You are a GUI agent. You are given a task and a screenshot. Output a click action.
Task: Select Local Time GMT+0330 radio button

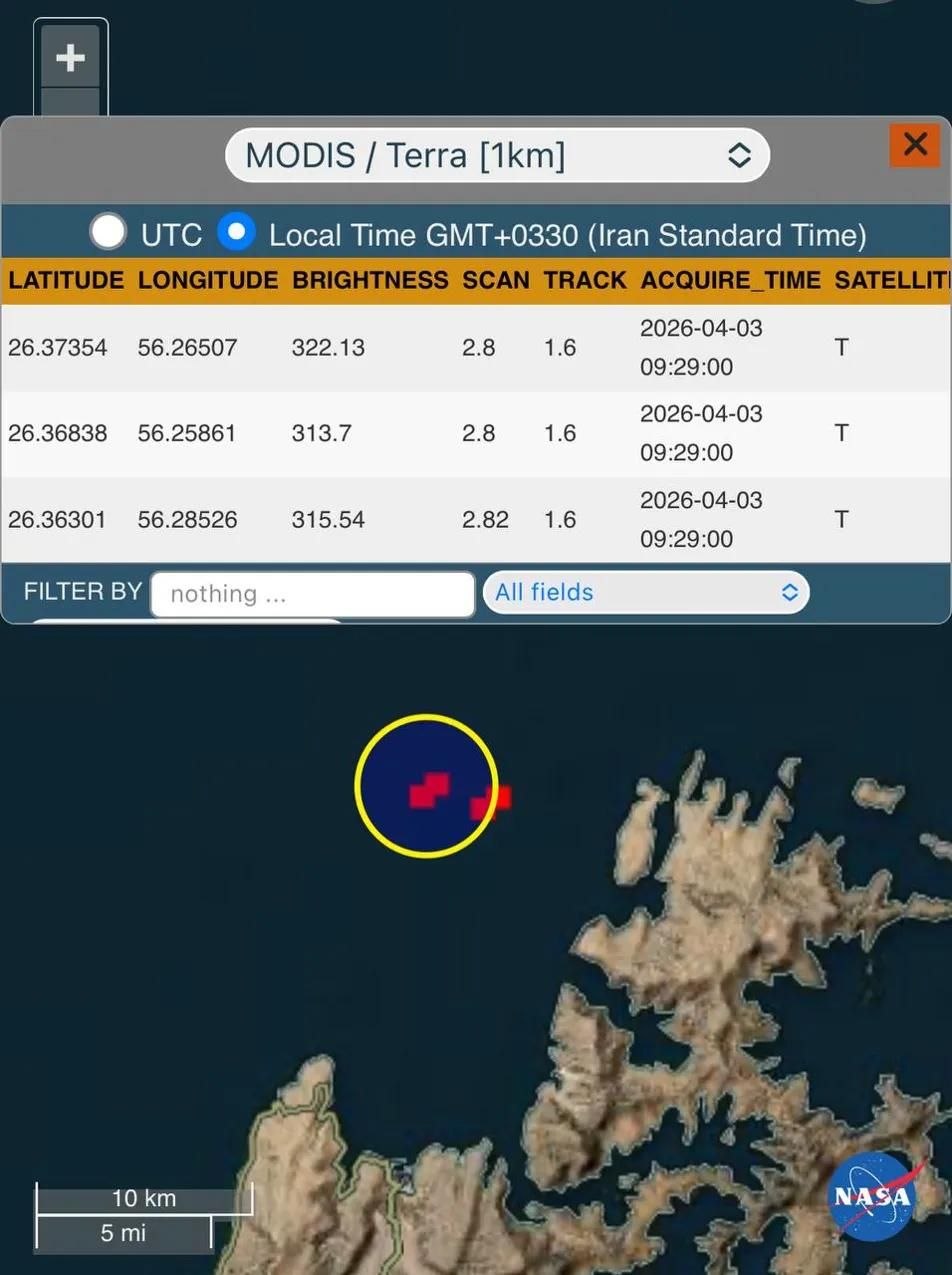237,232
